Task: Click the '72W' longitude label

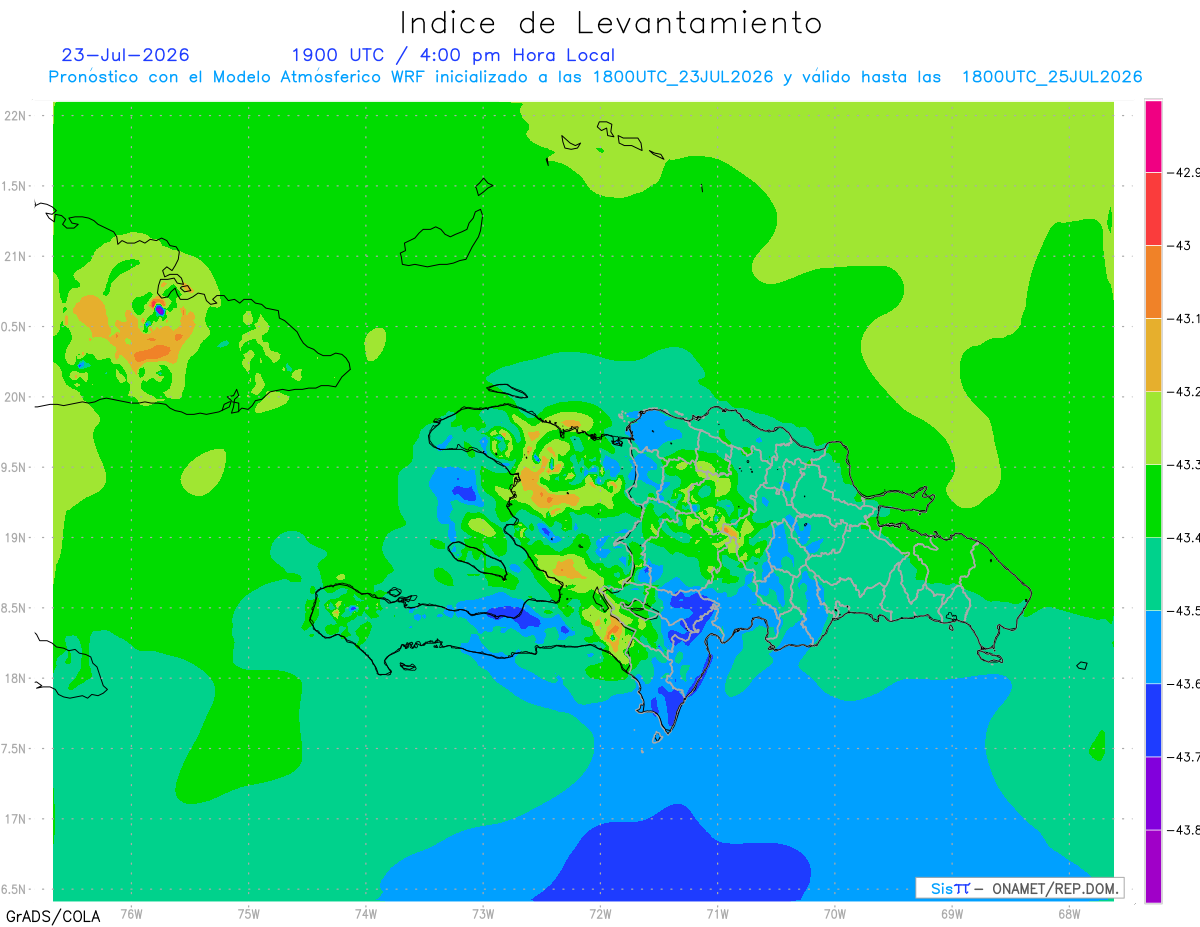Action: 600,913
